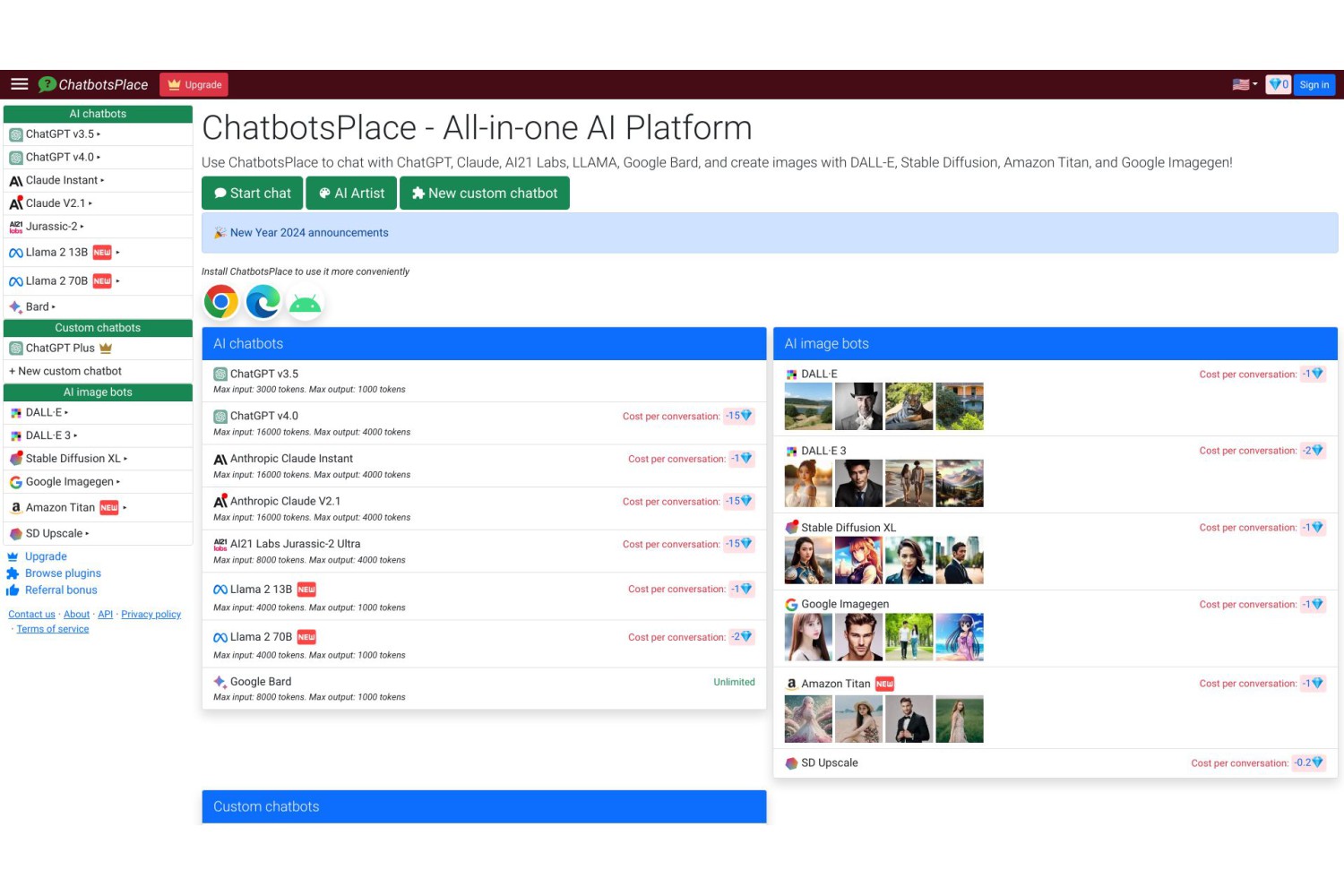Open ChatGPT v4.0 in the AI chatbots list
This screenshot has width=1344, height=896.
coord(263,416)
